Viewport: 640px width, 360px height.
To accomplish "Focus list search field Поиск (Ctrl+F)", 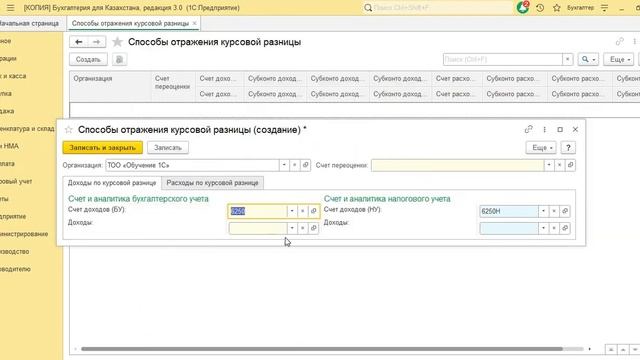I will (x=502, y=60).
